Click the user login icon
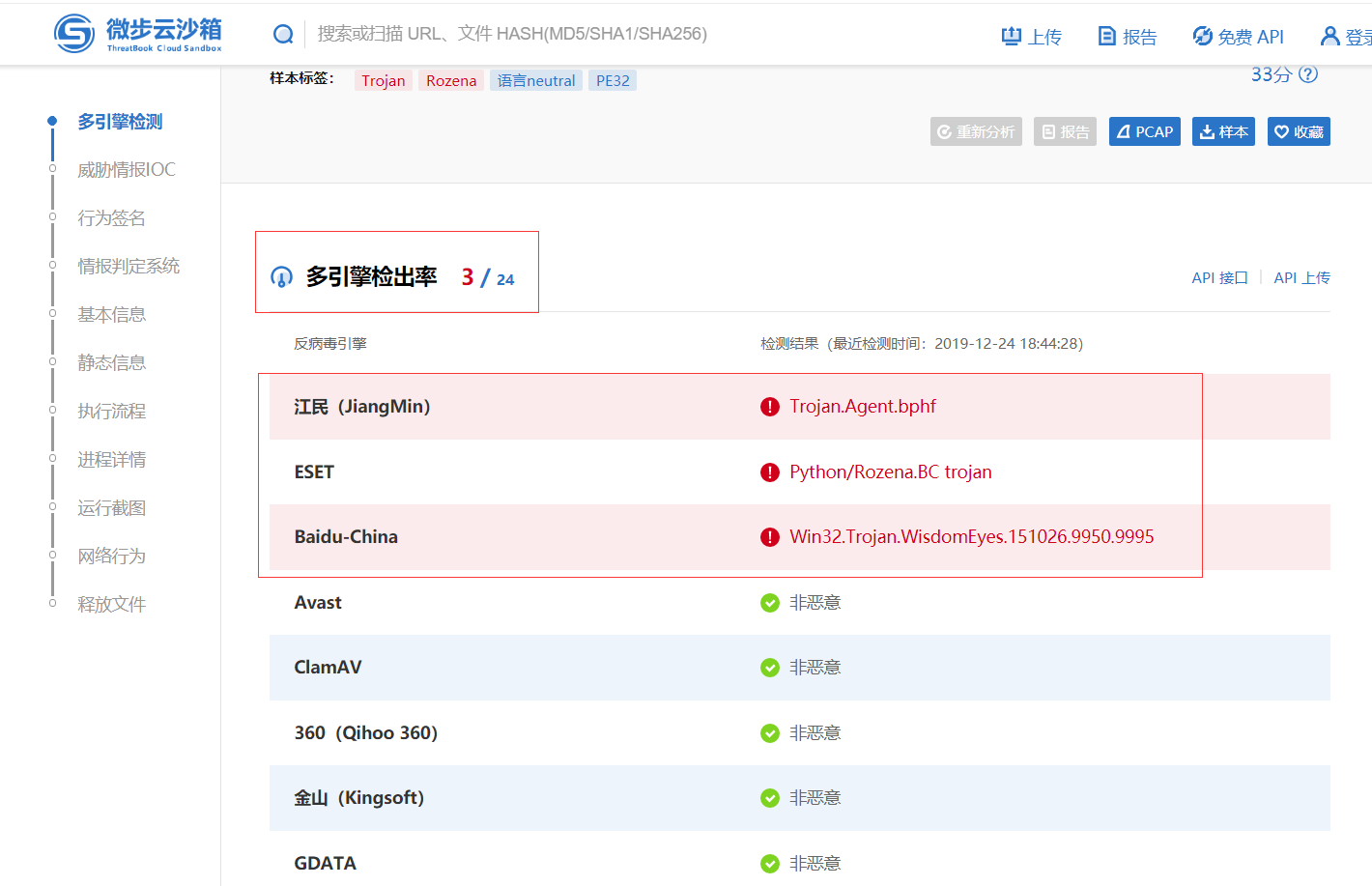Screen dimensions: 1372x886 pyautogui.click(x=1330, y=37)
